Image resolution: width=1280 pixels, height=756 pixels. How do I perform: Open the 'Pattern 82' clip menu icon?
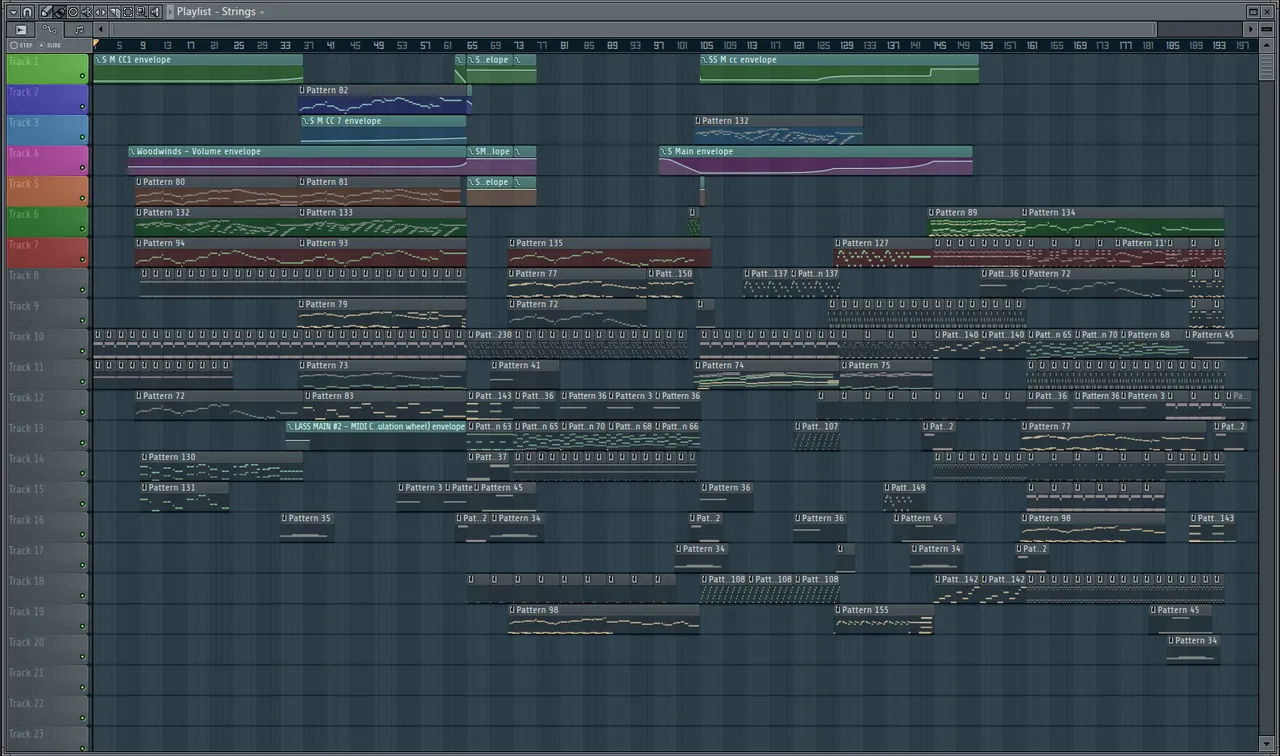coord(302,90)
